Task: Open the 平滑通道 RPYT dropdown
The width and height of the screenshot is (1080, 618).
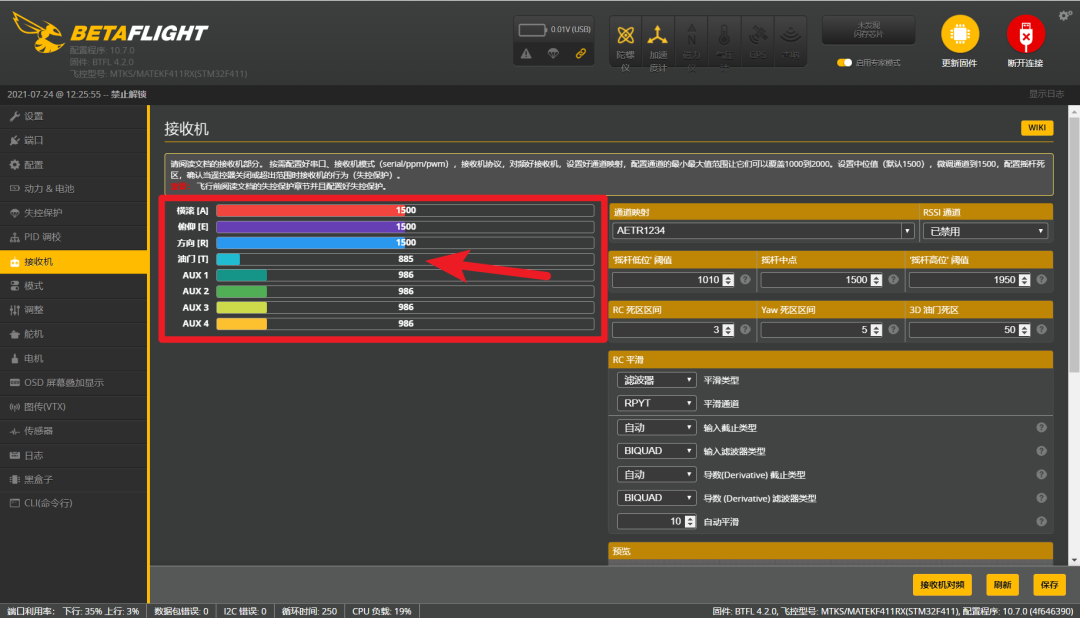Action: tap(656, 403)
